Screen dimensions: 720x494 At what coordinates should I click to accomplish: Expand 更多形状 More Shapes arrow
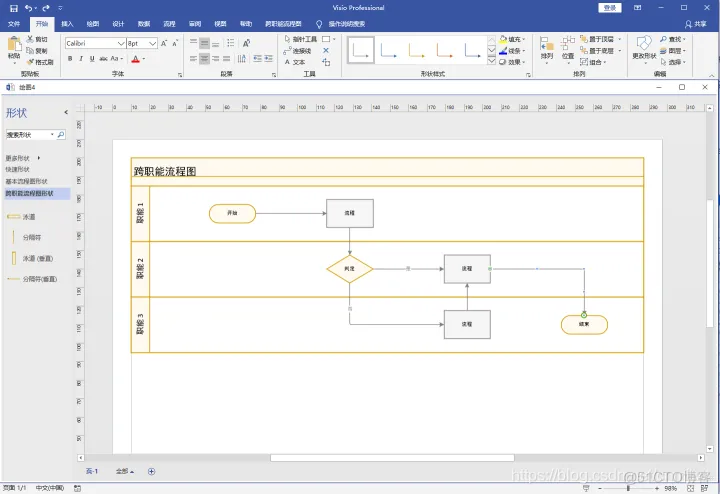click(39, 158)
